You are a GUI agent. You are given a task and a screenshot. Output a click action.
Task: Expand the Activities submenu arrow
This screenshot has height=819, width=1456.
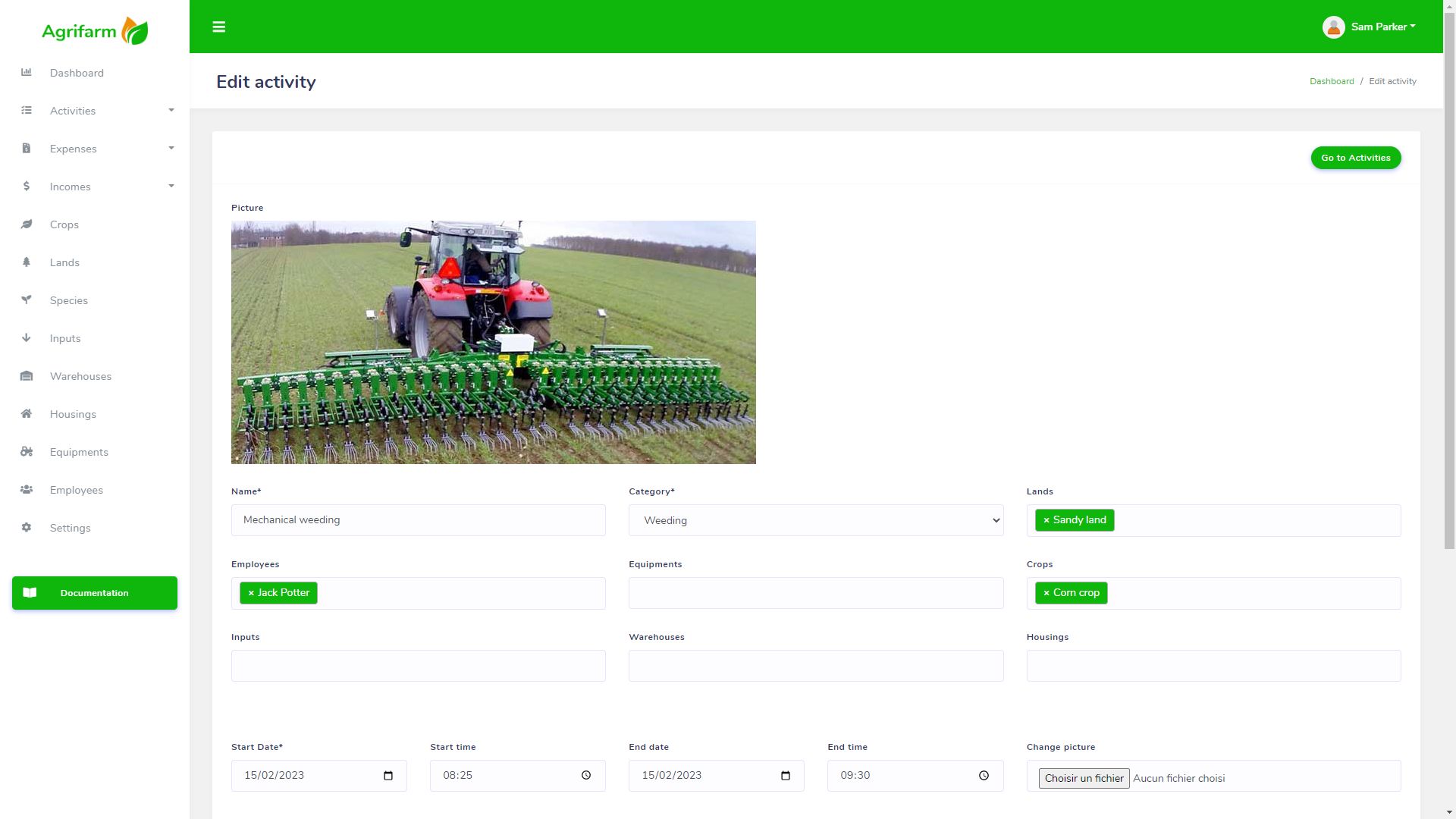[171, 111]
